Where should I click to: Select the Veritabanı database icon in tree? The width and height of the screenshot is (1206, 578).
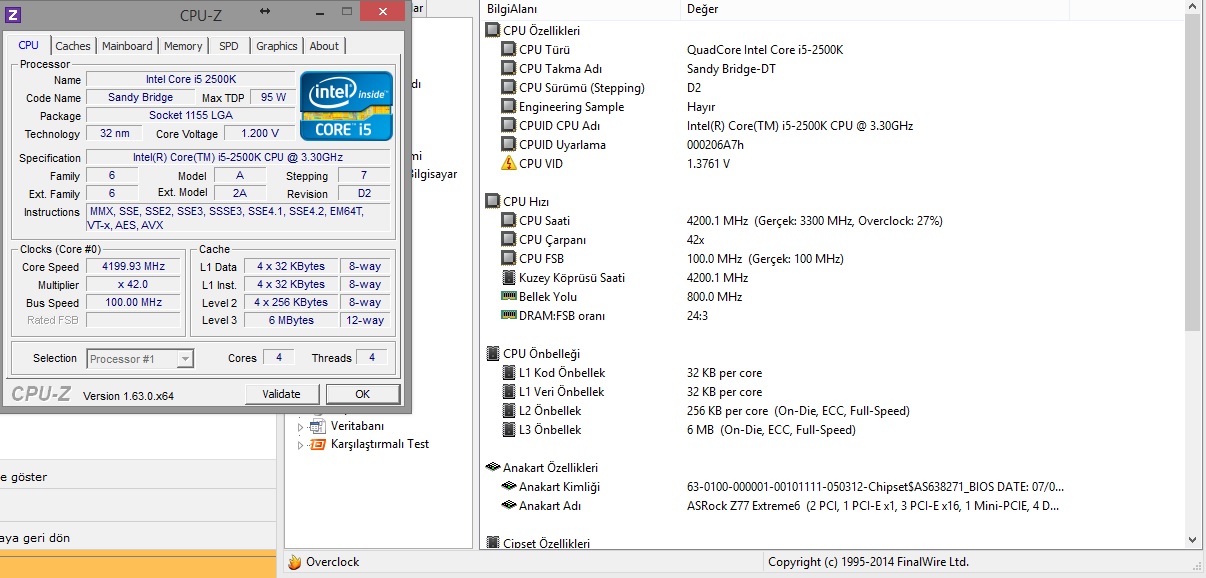[317, 426]
